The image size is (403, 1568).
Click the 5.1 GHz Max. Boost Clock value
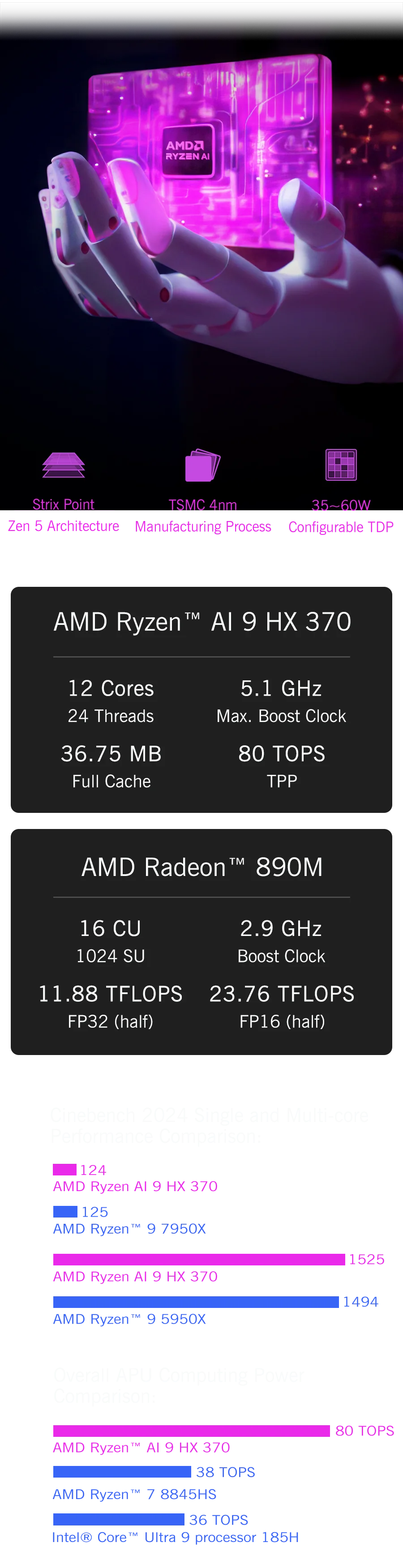tap(281, 688)
